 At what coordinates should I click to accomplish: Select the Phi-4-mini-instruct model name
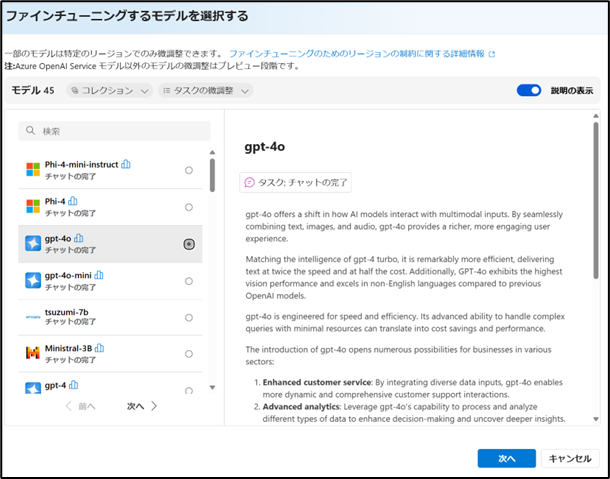[x=81, y=165]
